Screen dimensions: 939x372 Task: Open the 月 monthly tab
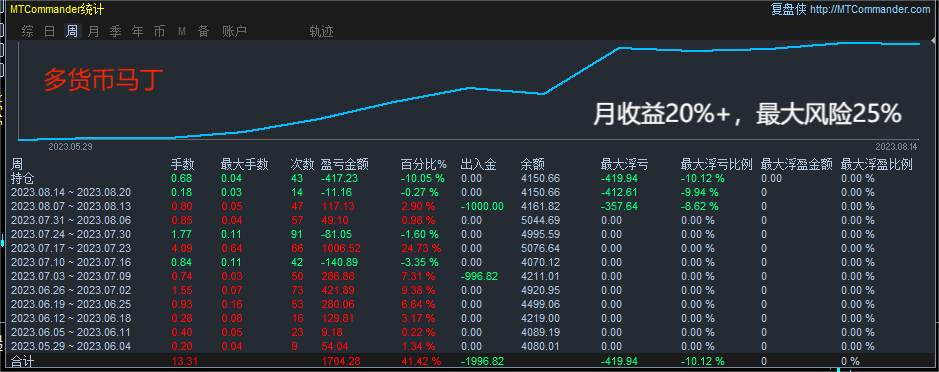tap(93, 32)
